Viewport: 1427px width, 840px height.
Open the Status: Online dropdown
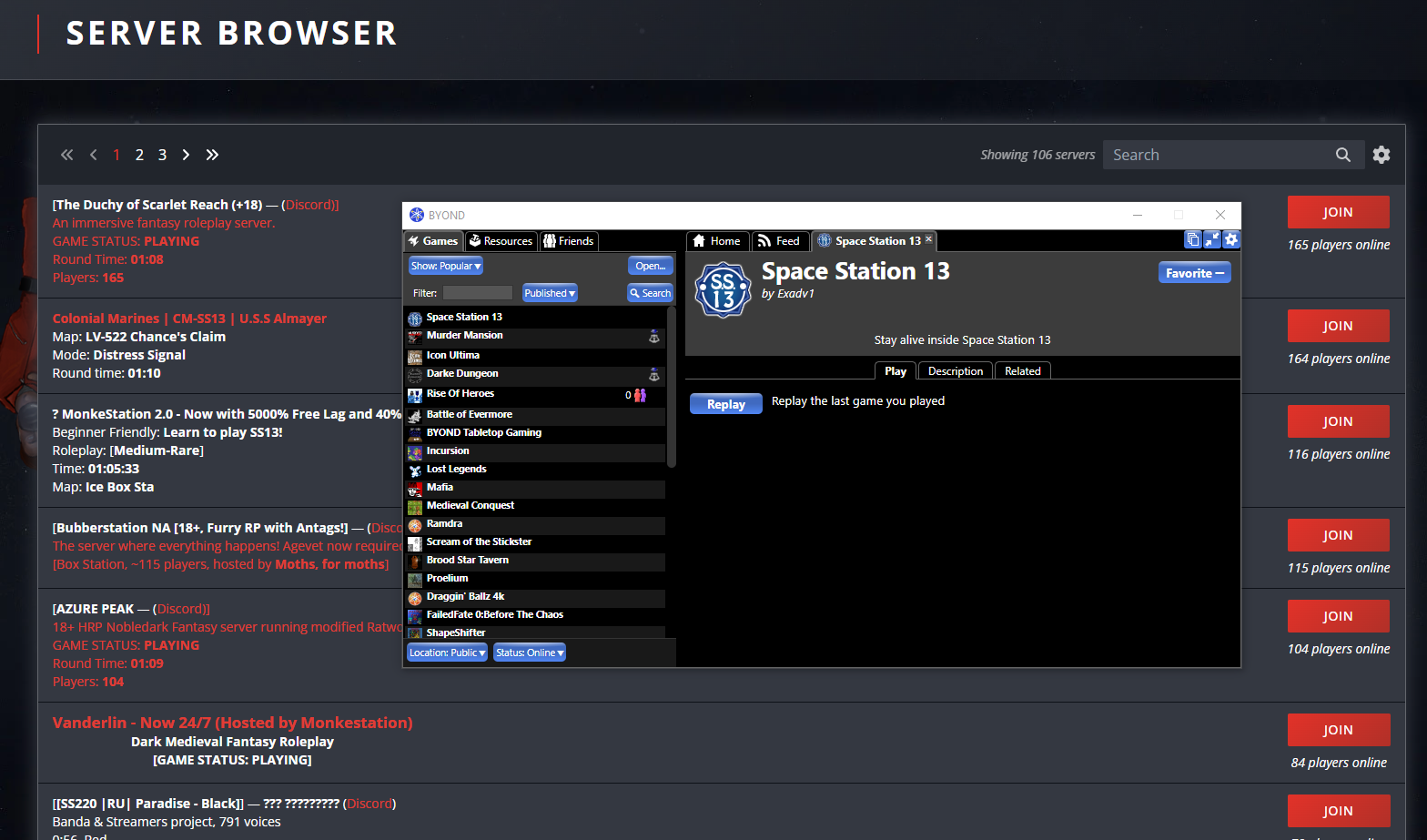point(530,653)
